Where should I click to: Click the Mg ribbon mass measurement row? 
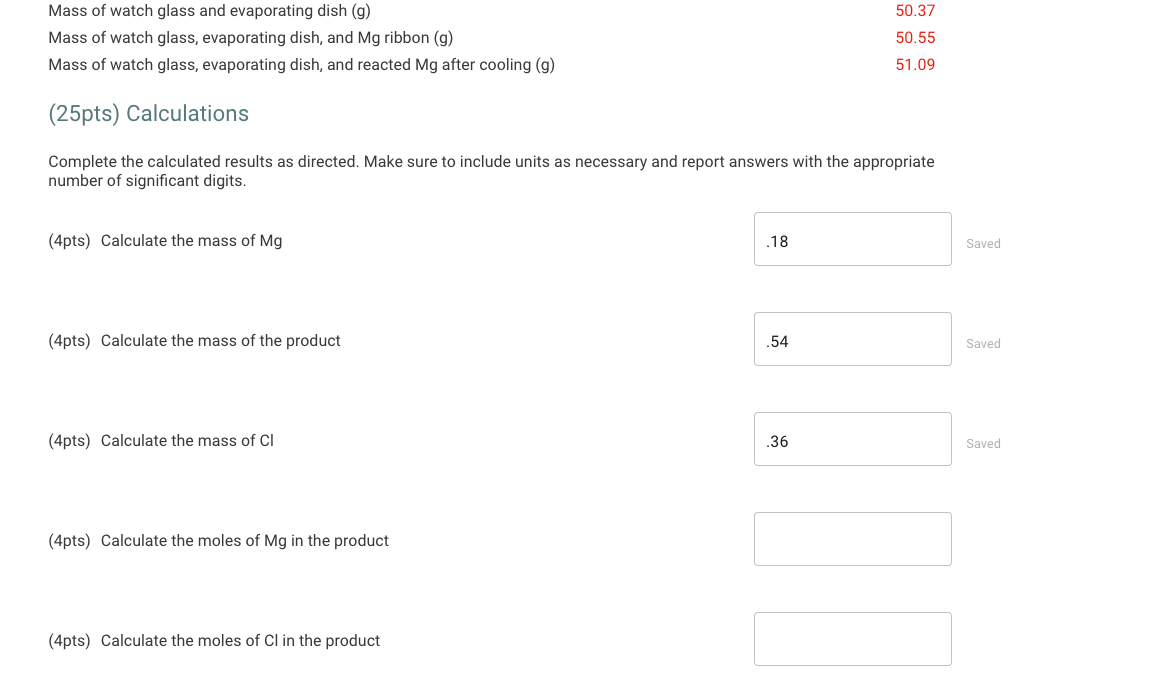250,37
